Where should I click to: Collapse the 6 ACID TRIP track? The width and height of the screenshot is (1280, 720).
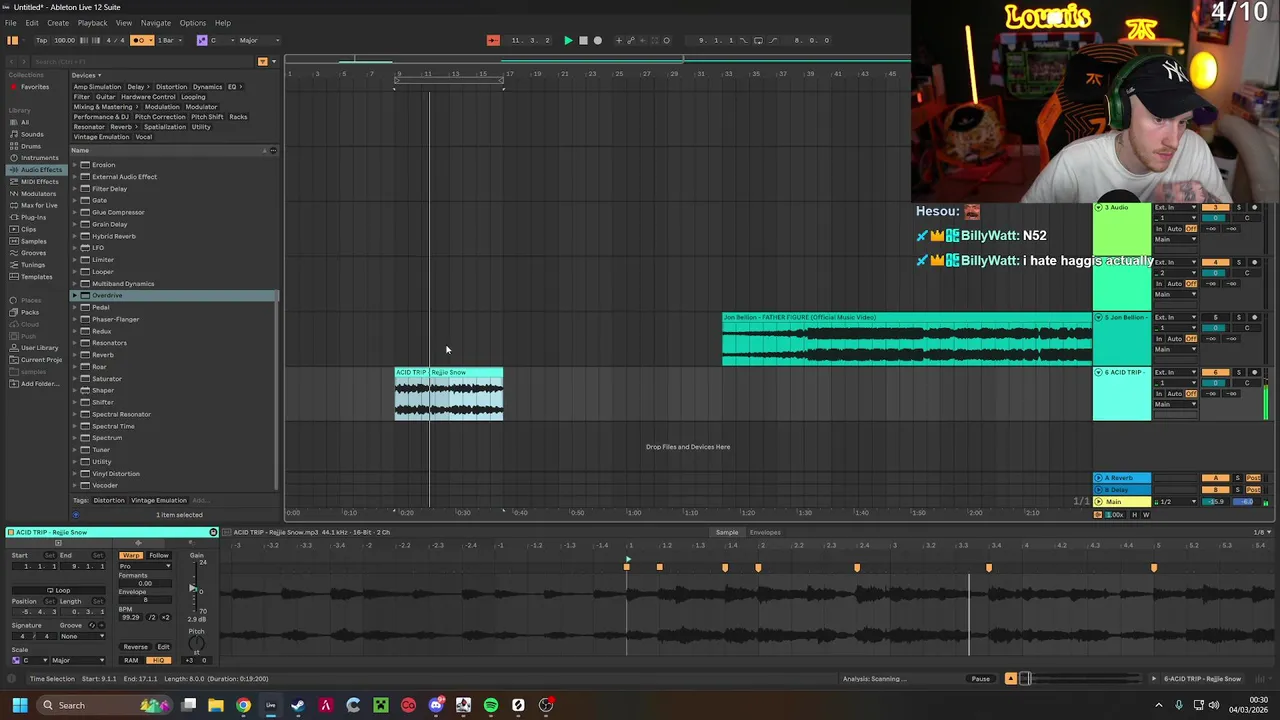[1098, 372]
